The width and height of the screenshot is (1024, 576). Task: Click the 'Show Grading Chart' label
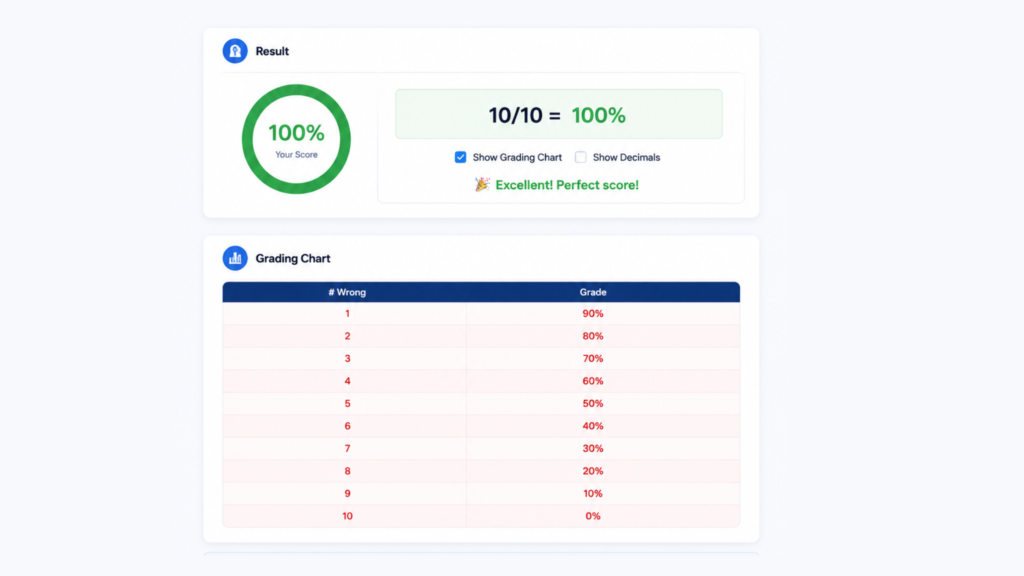coord(517,157)
